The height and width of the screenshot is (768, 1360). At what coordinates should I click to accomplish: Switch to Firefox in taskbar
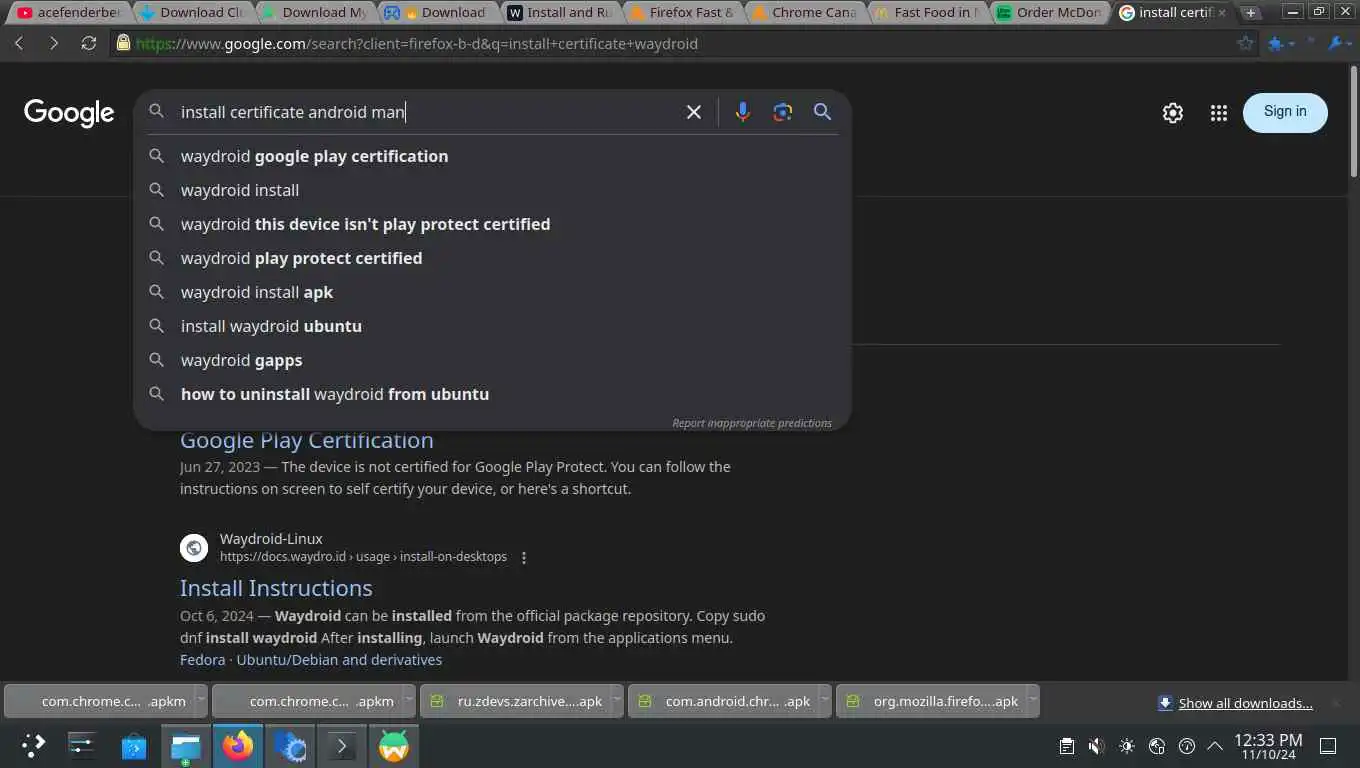238,746
